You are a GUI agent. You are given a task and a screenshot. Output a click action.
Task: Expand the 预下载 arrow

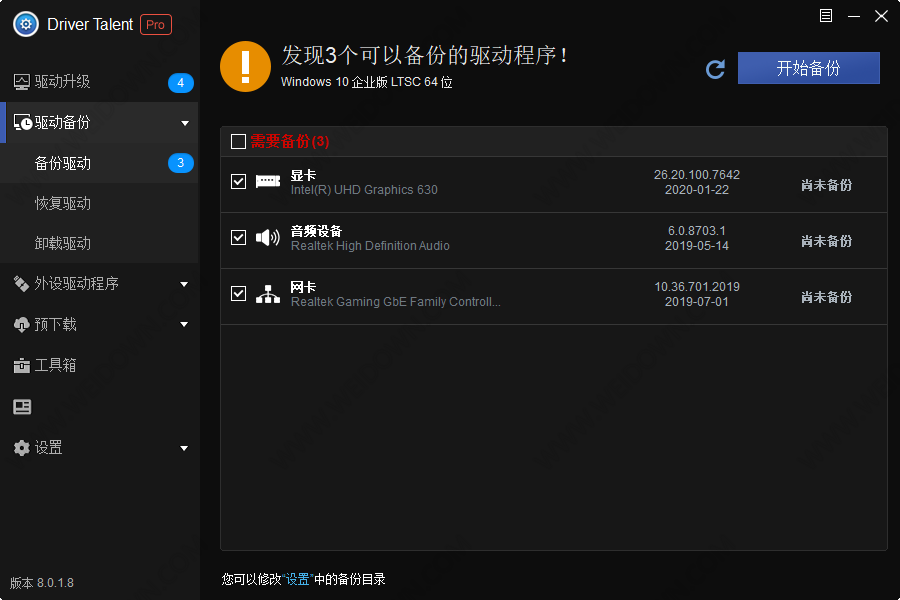[184, 324]
